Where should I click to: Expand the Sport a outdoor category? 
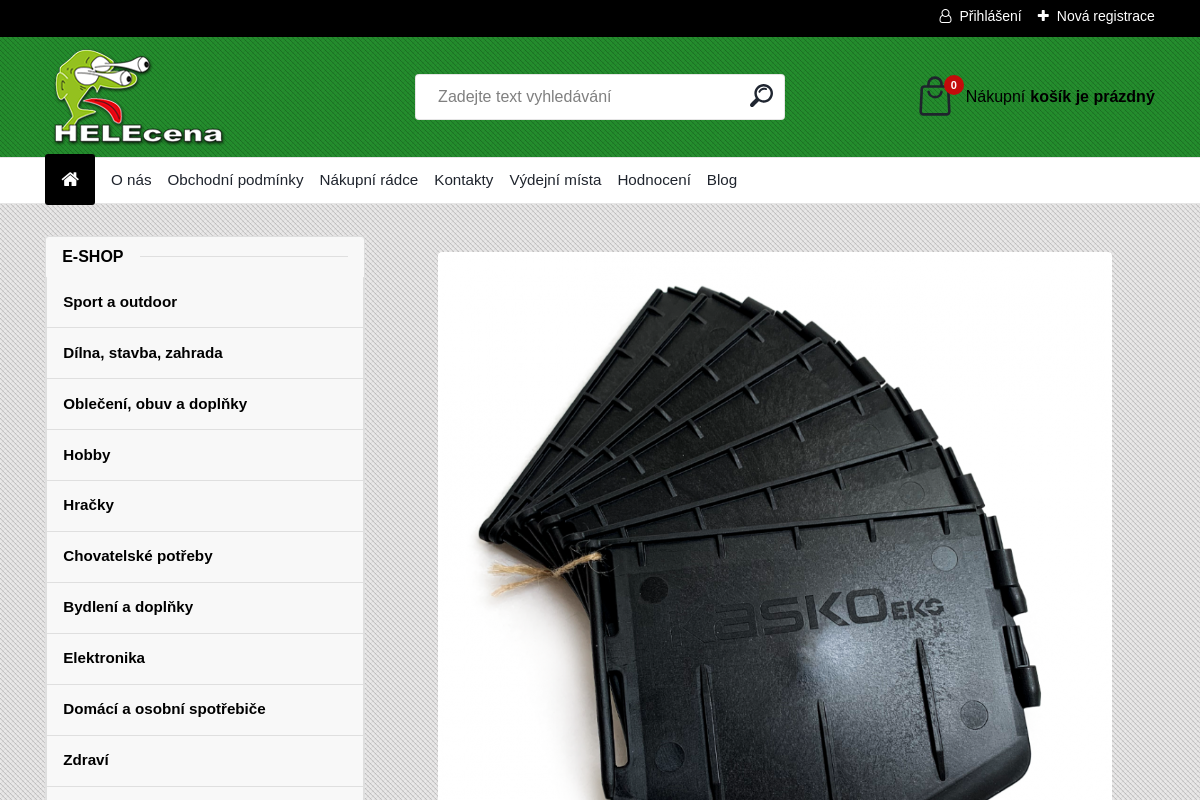pyautogui.click(x=120, y=302)
